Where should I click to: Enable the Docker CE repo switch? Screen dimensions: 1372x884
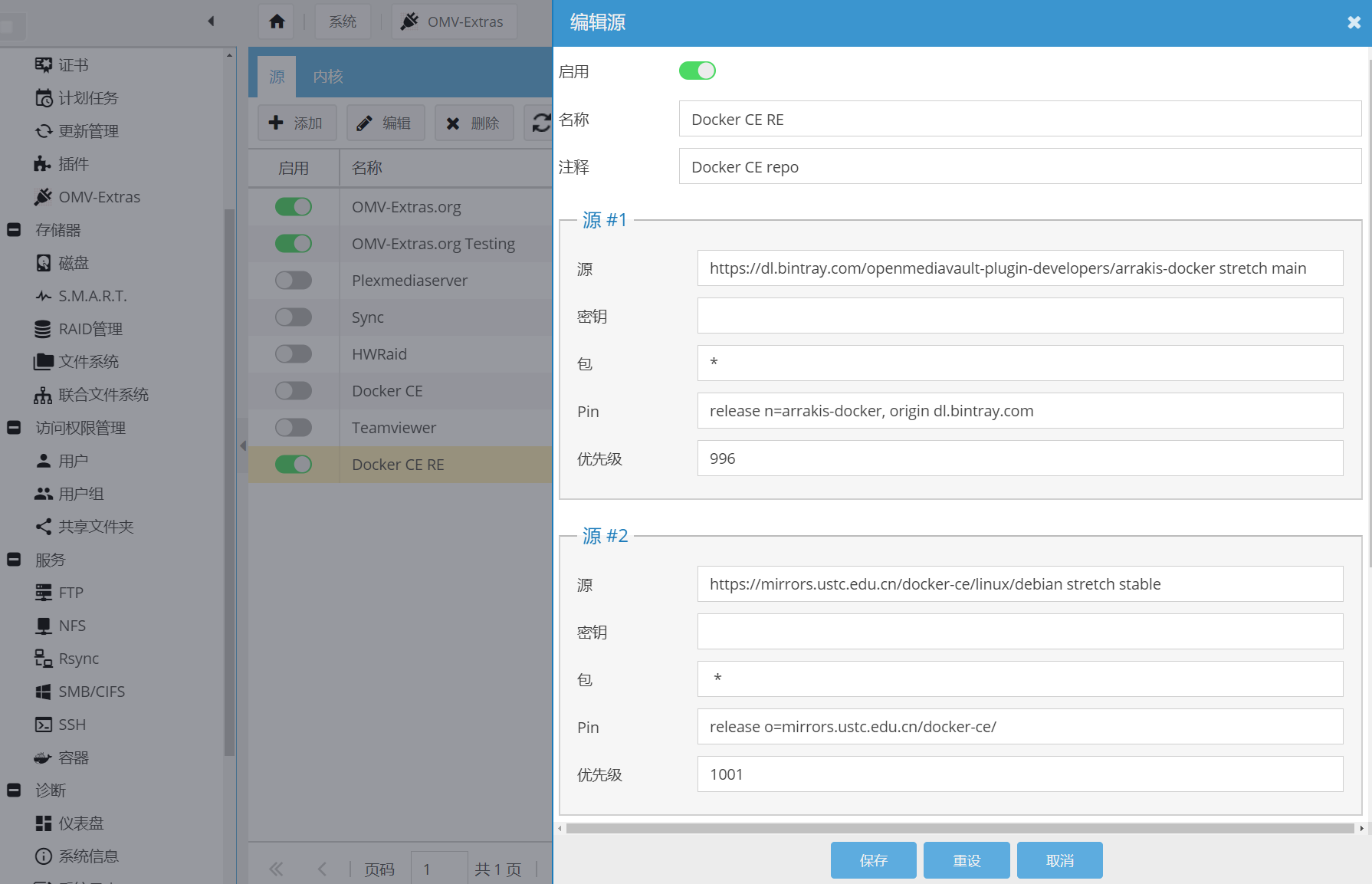coord(294,391)
